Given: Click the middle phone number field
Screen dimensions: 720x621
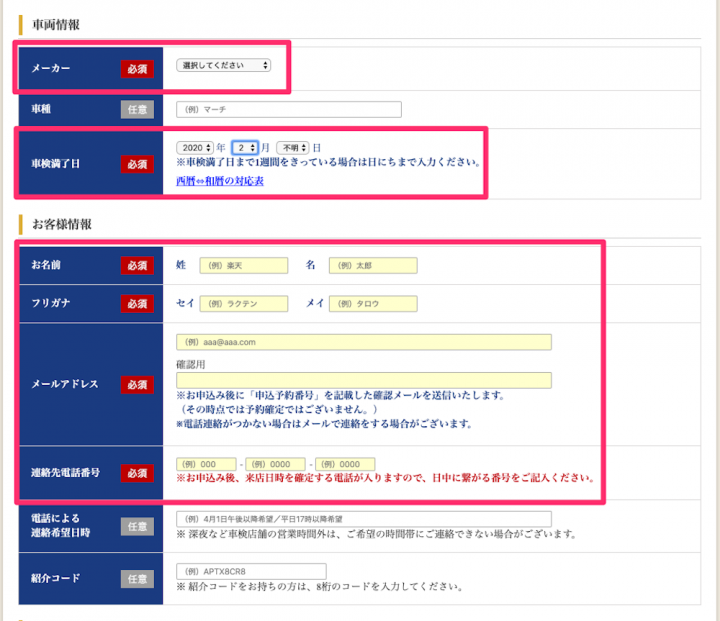Looking at the screenshot, I should (x=276, y=464).
